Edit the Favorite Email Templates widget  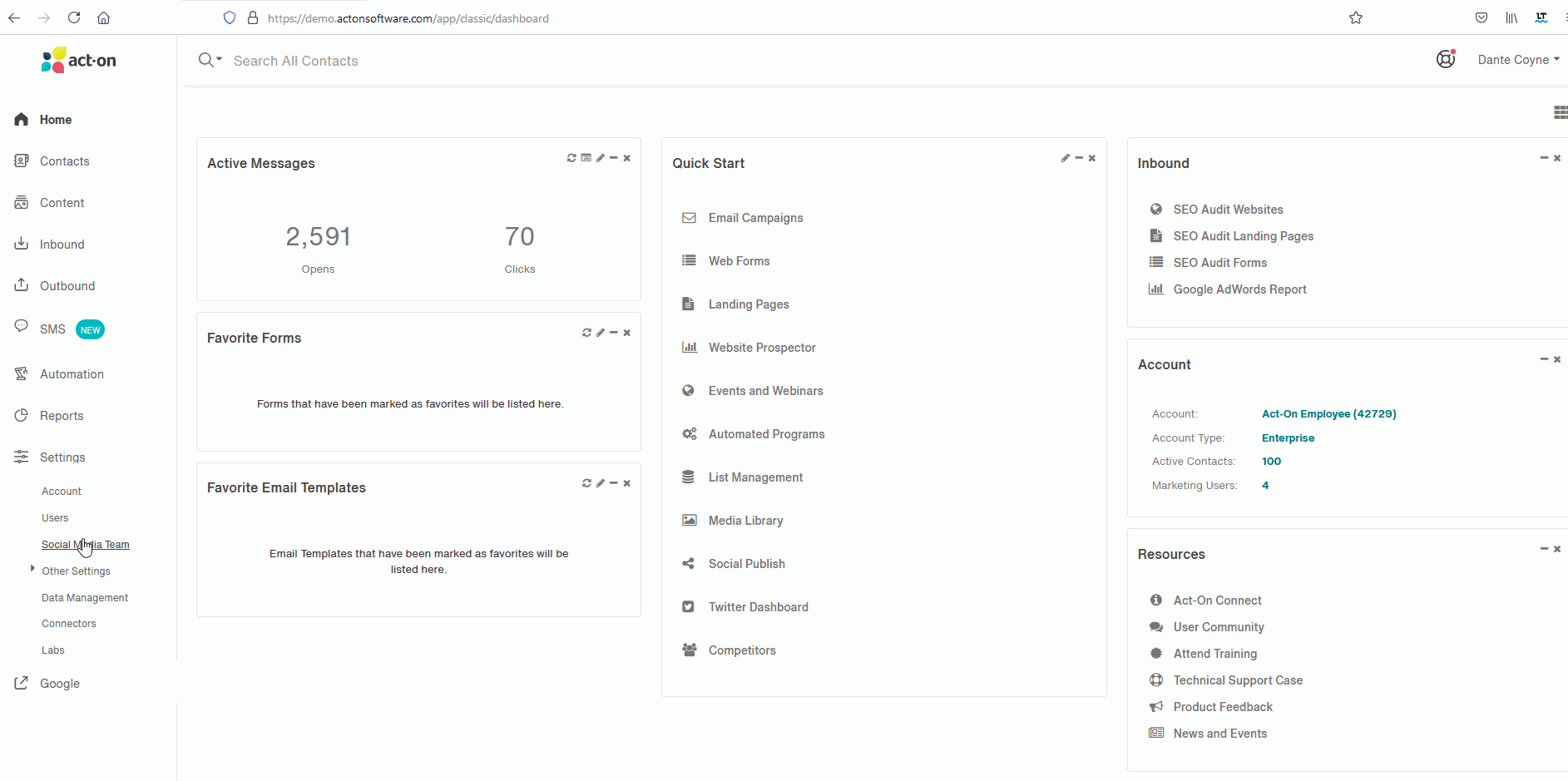pyautogui.click(x=601, y=483)
